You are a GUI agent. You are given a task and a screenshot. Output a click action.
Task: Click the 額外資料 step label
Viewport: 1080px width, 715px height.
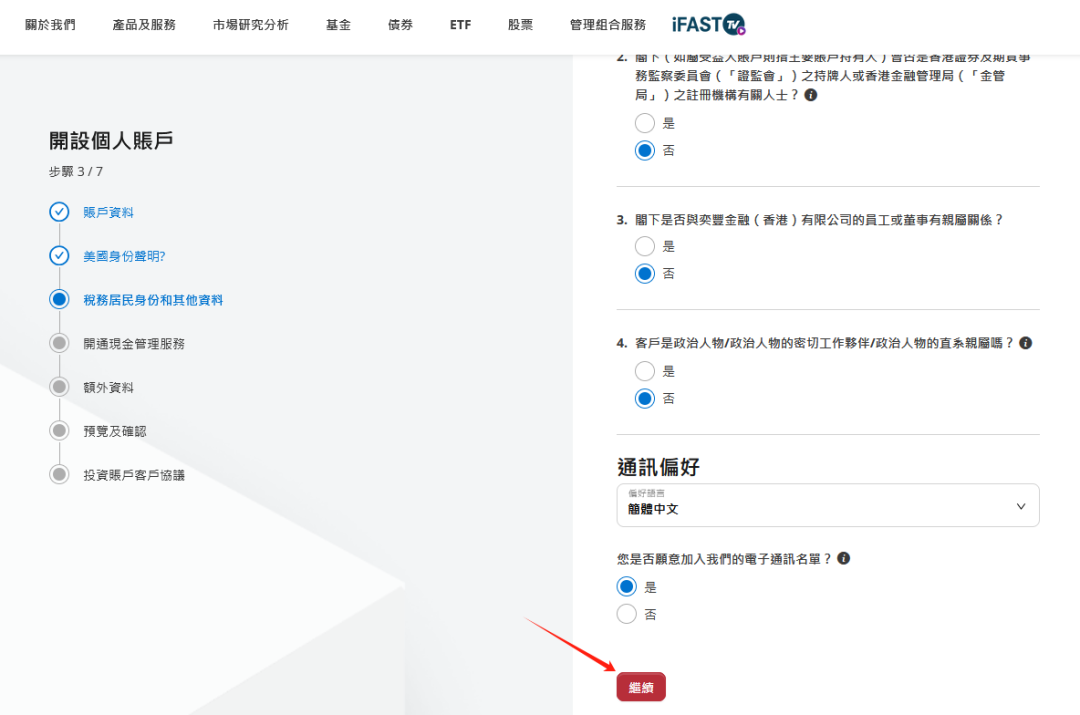click(x=108, y=387)
